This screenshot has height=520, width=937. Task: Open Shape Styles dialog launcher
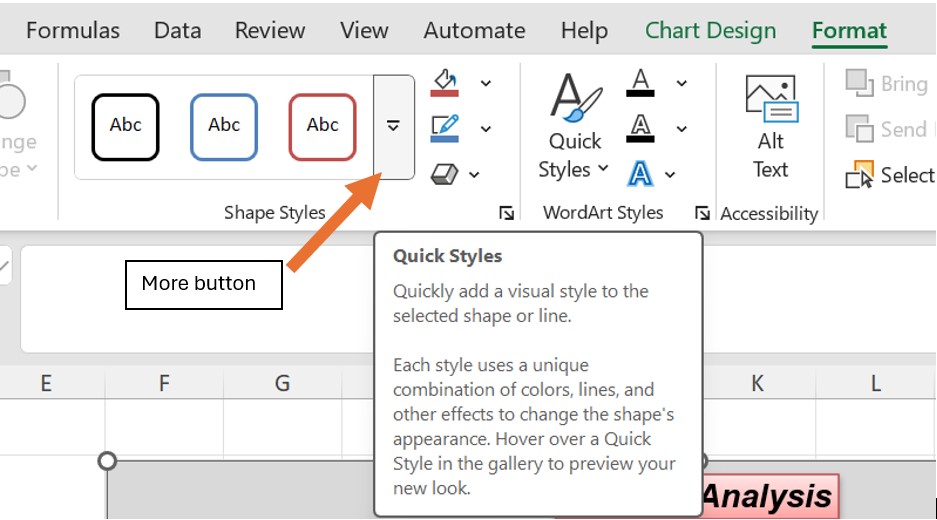pyautogui.click(x=506, y=213)
